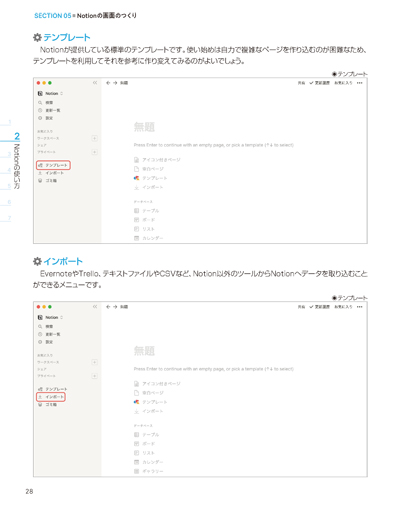Add page with プライベート plus in lower screenshot

click(x=95, y=376)
